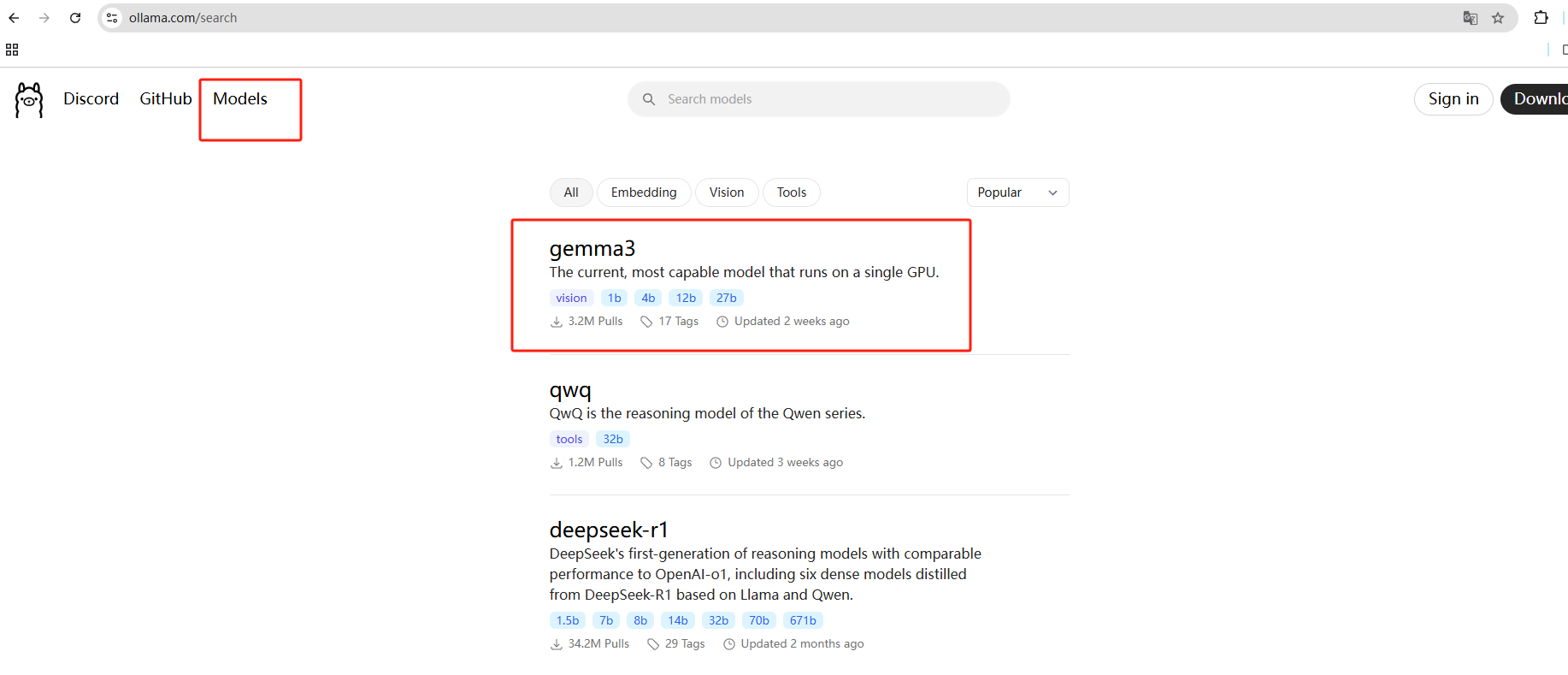This screenshot has height=675, width=1568.
Task: Click Updated 2 months ago text
Action: point(802,644)
